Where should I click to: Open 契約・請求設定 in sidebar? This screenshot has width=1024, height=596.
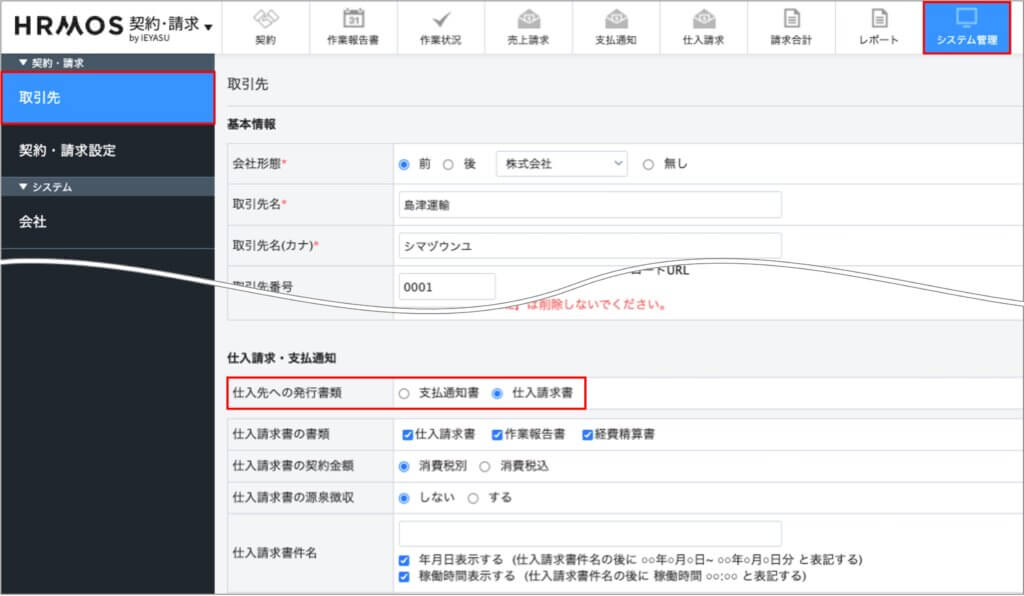click(68, 150)
